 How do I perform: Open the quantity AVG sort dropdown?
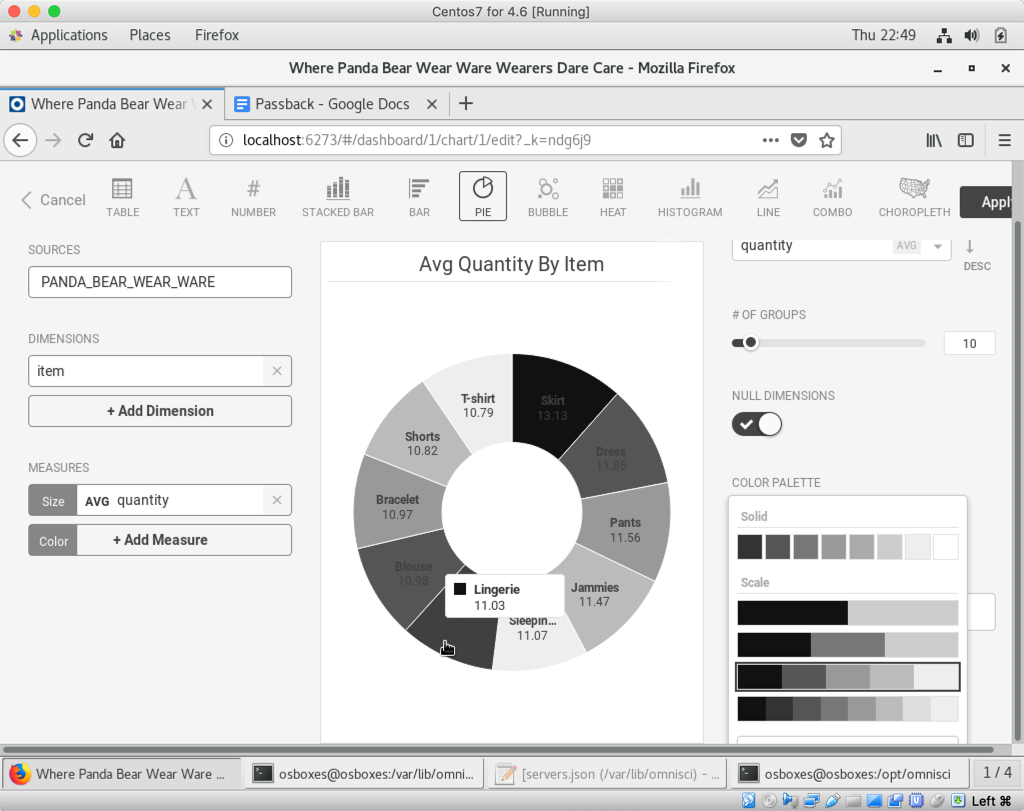[x=938, y=246]
